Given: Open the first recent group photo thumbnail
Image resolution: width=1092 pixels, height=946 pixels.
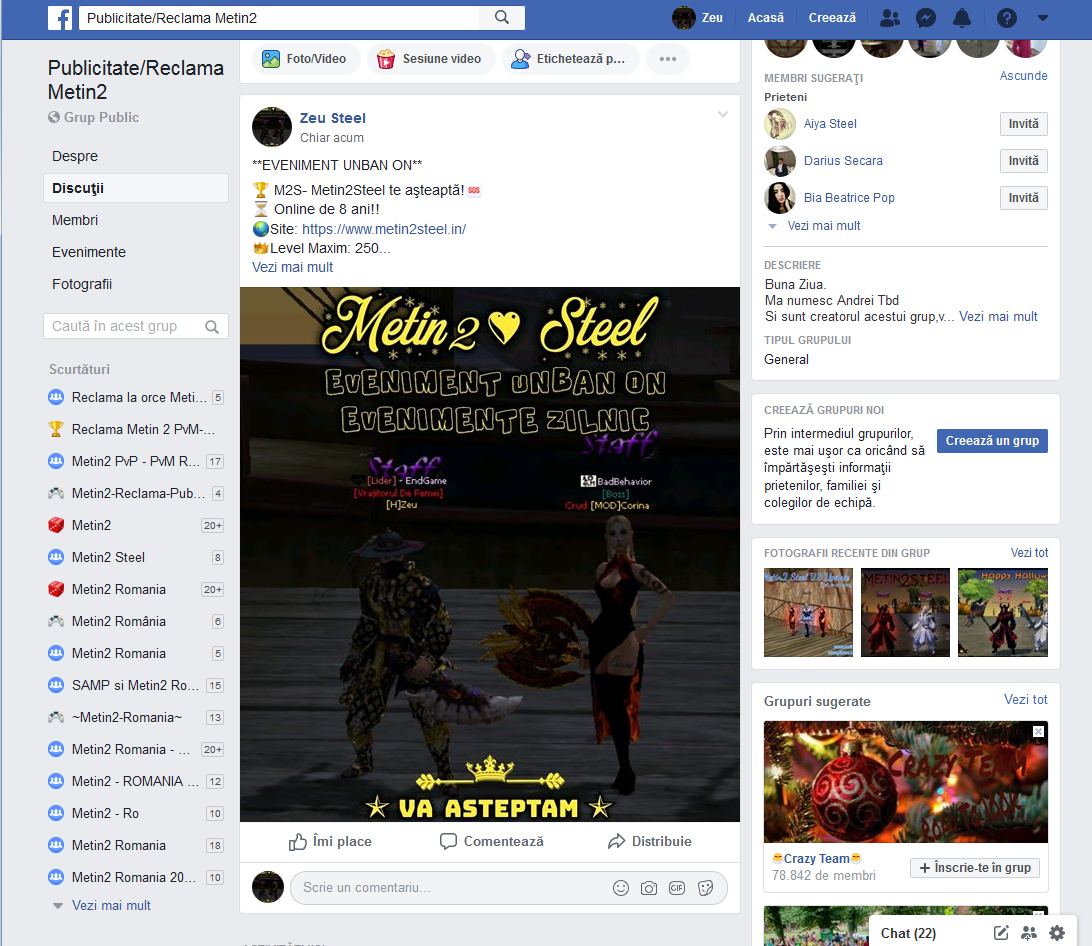Looking at the screenshot, I should click(x=808, y=612).
